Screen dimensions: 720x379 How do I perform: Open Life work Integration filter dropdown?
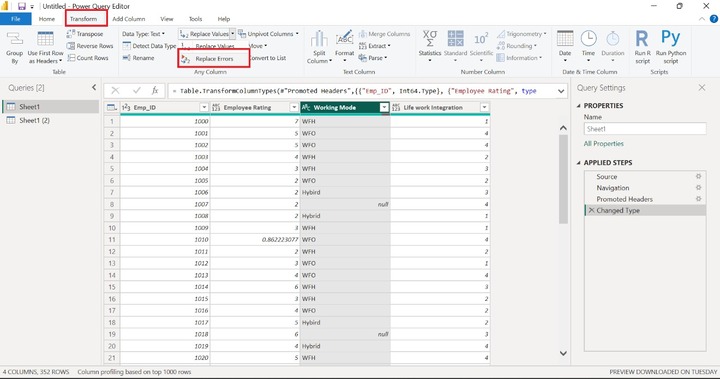coord(484,107)
